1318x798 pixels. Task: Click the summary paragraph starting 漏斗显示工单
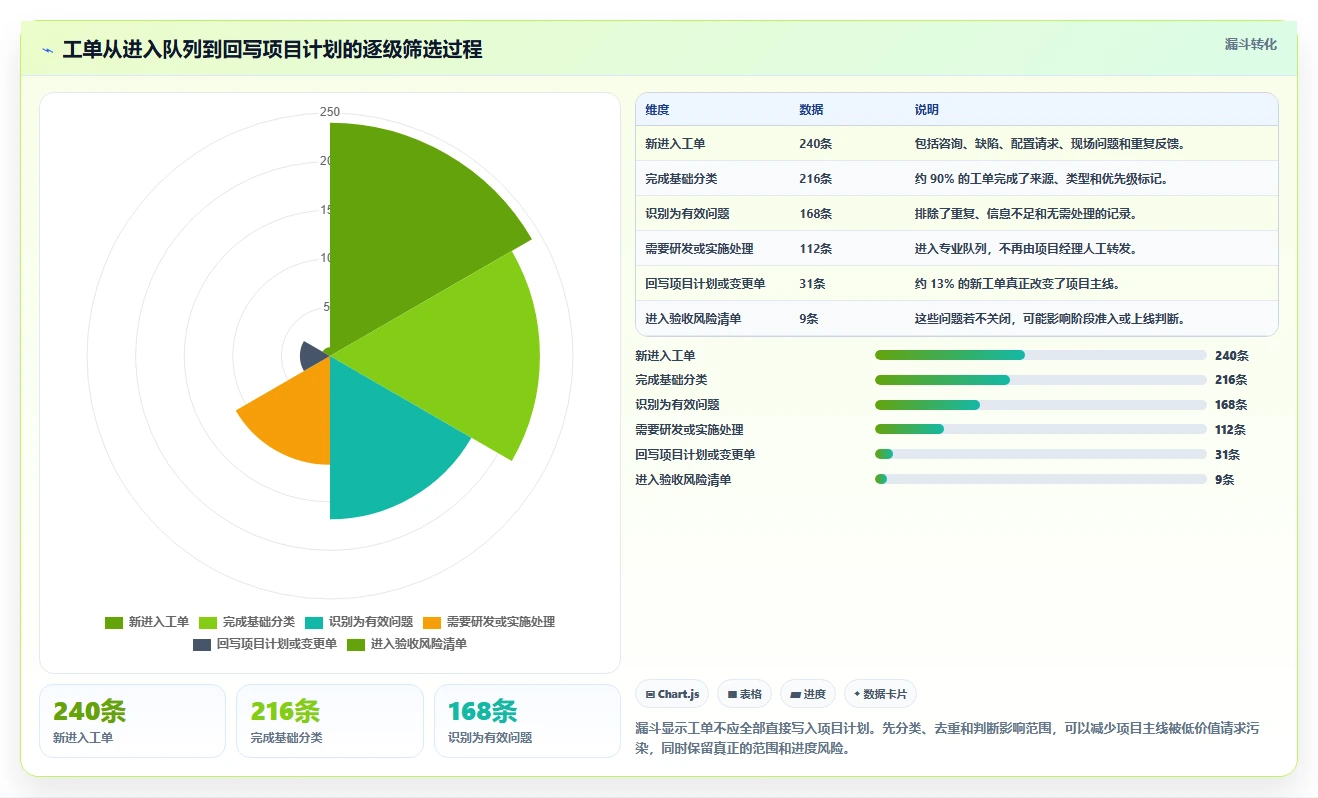point(948,738)
